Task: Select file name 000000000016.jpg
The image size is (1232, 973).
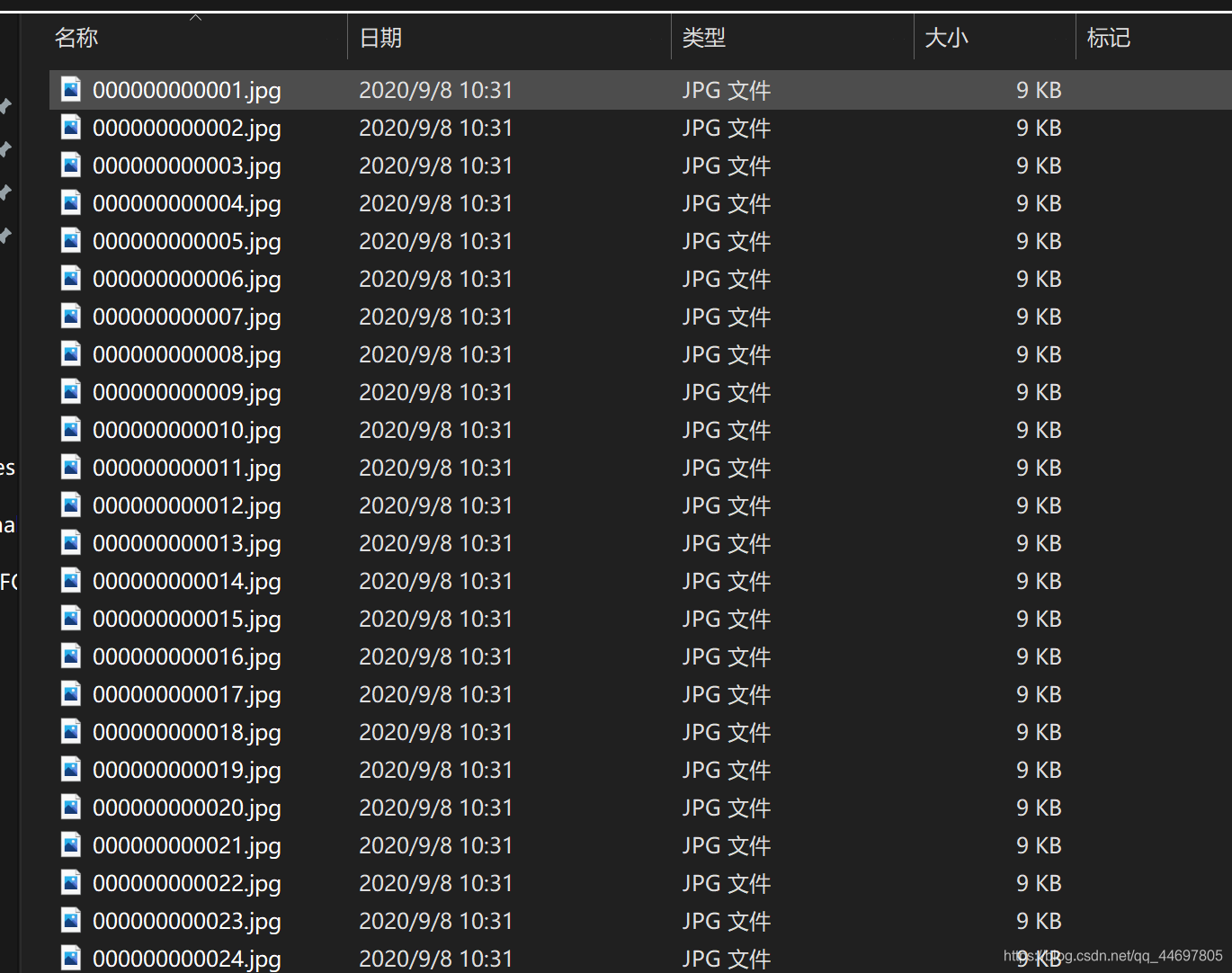Action: (x=187, y=657)
